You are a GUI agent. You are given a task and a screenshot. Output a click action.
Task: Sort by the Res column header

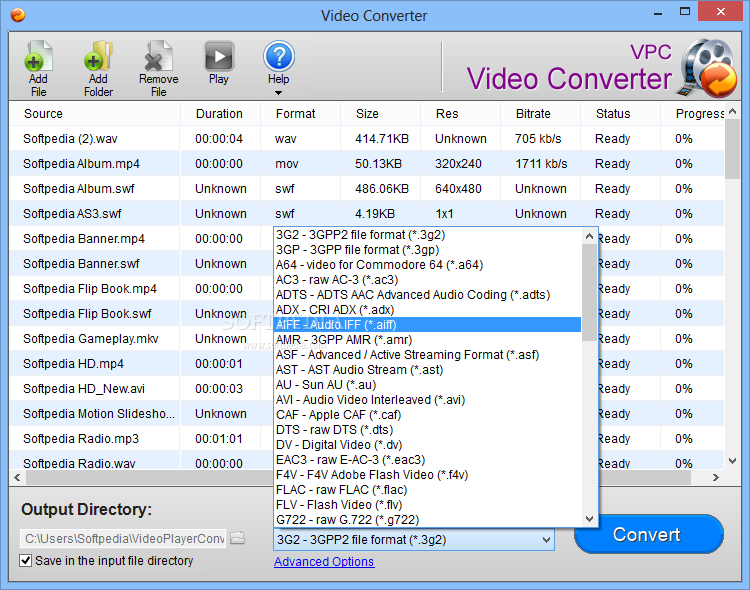click(x=460, y=113)
